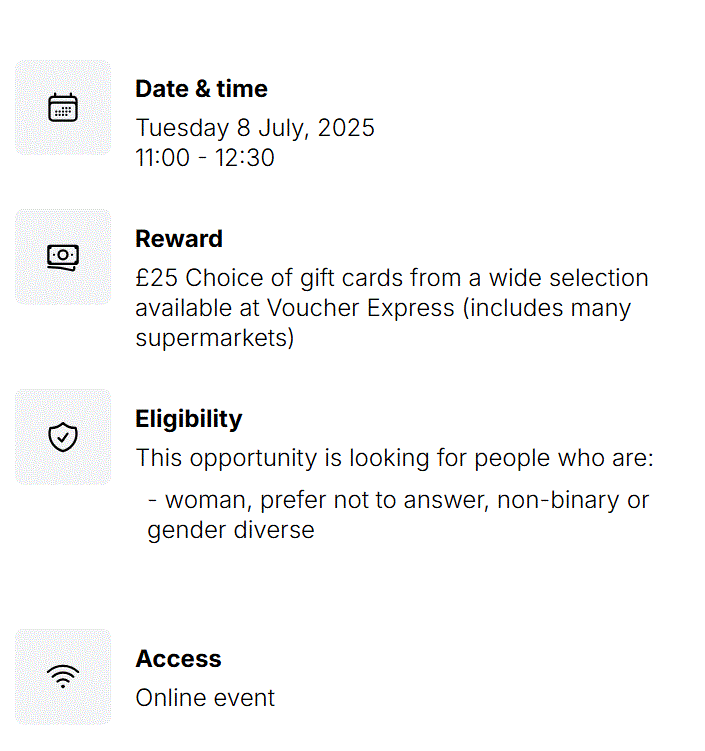Click the cash reward icon
705x751 pixels.
[x=63, y=258]
